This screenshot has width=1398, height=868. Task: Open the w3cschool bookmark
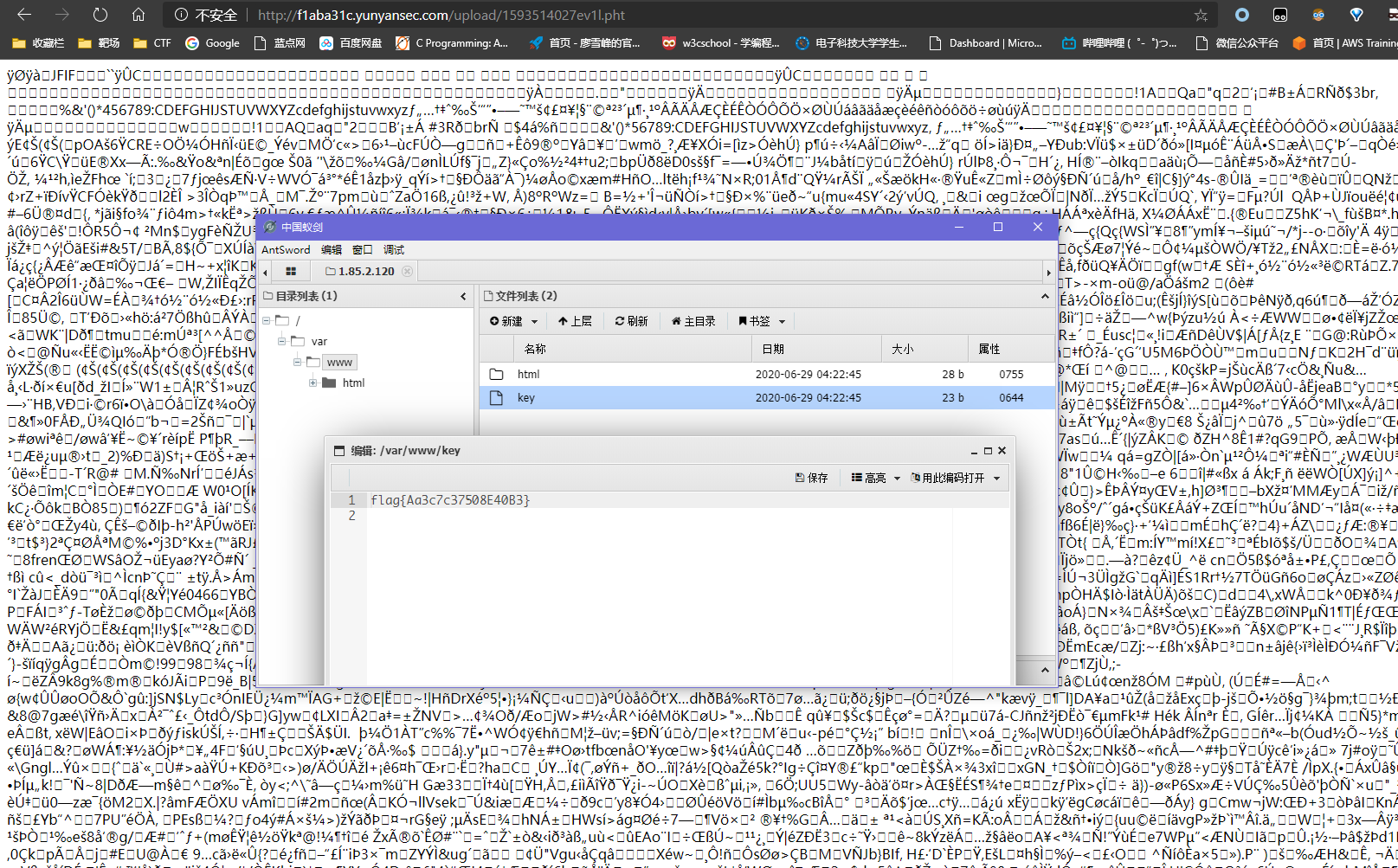[720, 42]
